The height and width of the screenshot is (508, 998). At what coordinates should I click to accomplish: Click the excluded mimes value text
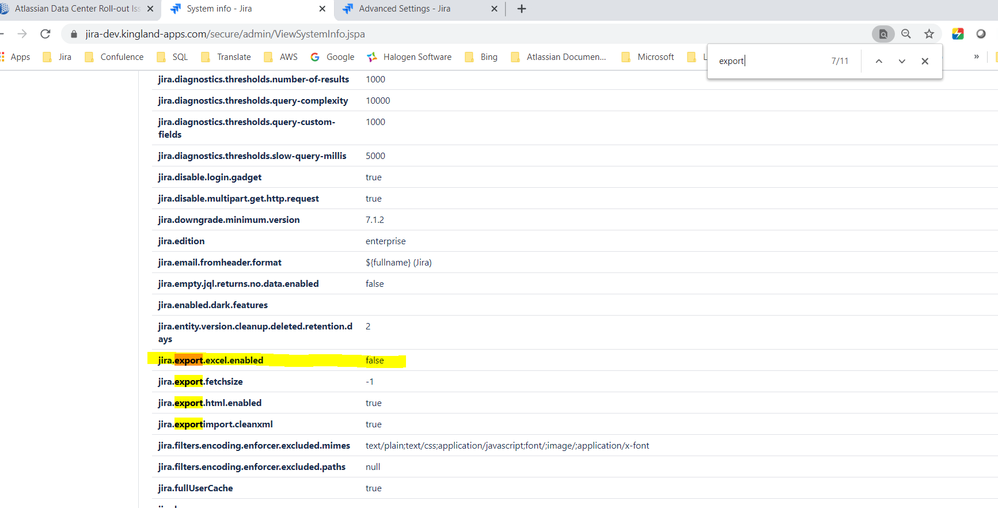507,446
